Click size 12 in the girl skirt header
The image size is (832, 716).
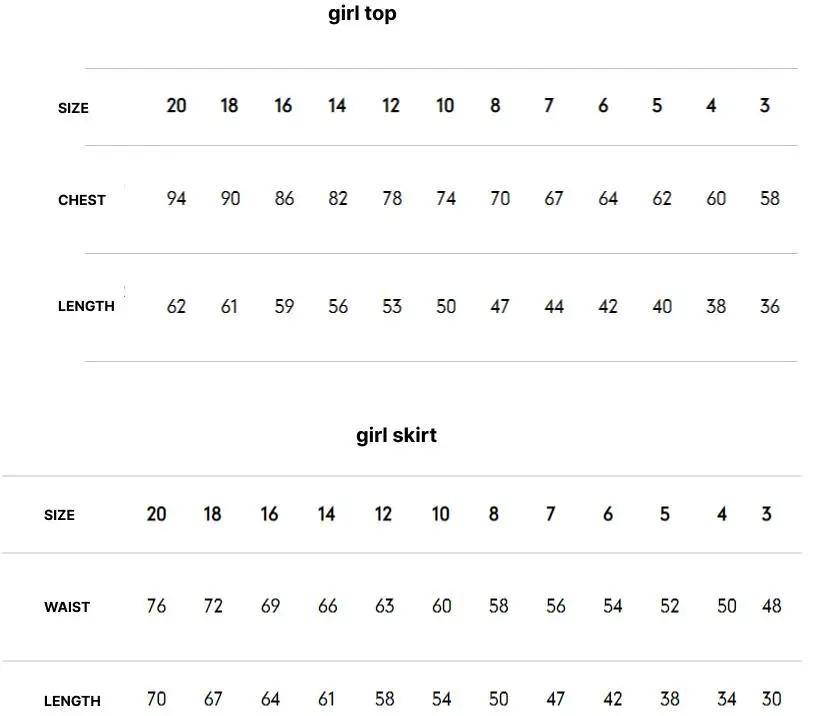383,514
